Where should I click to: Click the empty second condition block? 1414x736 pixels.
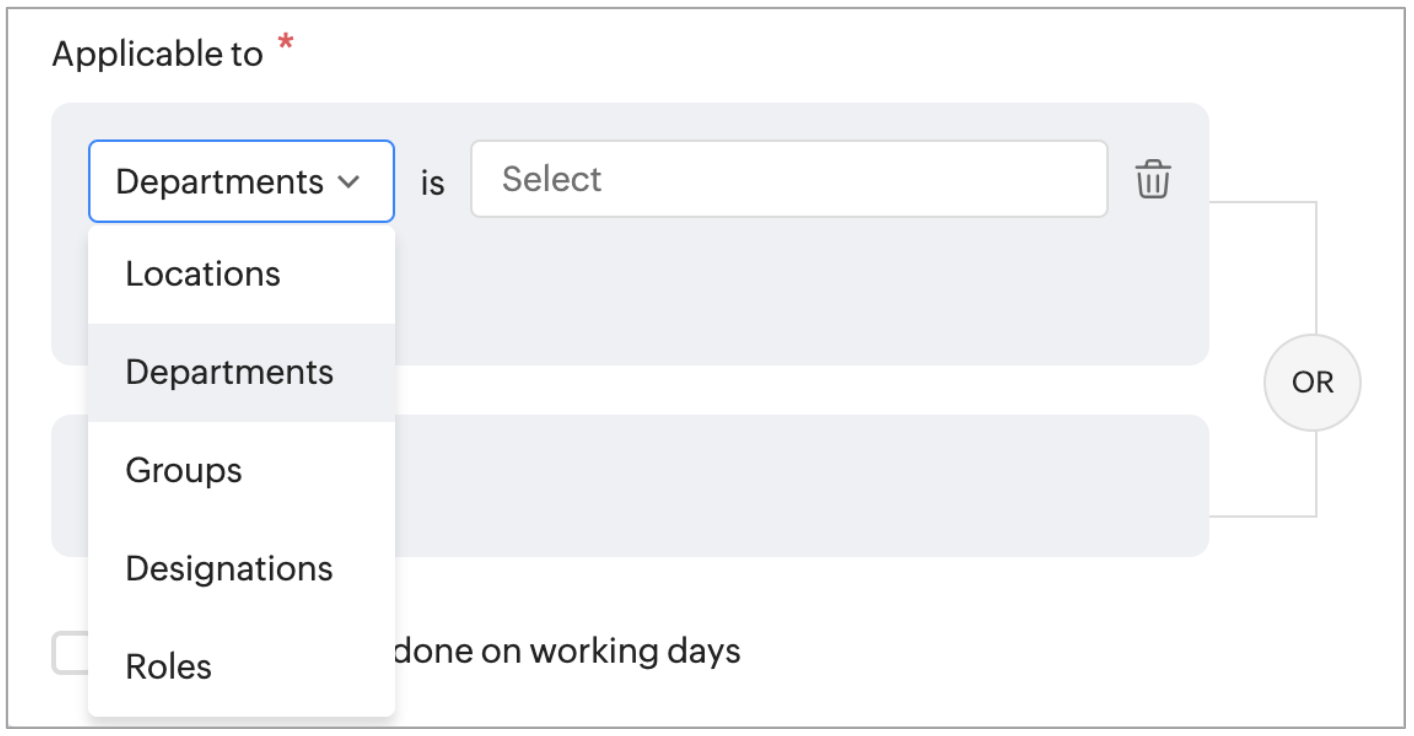tap(800, 485)
